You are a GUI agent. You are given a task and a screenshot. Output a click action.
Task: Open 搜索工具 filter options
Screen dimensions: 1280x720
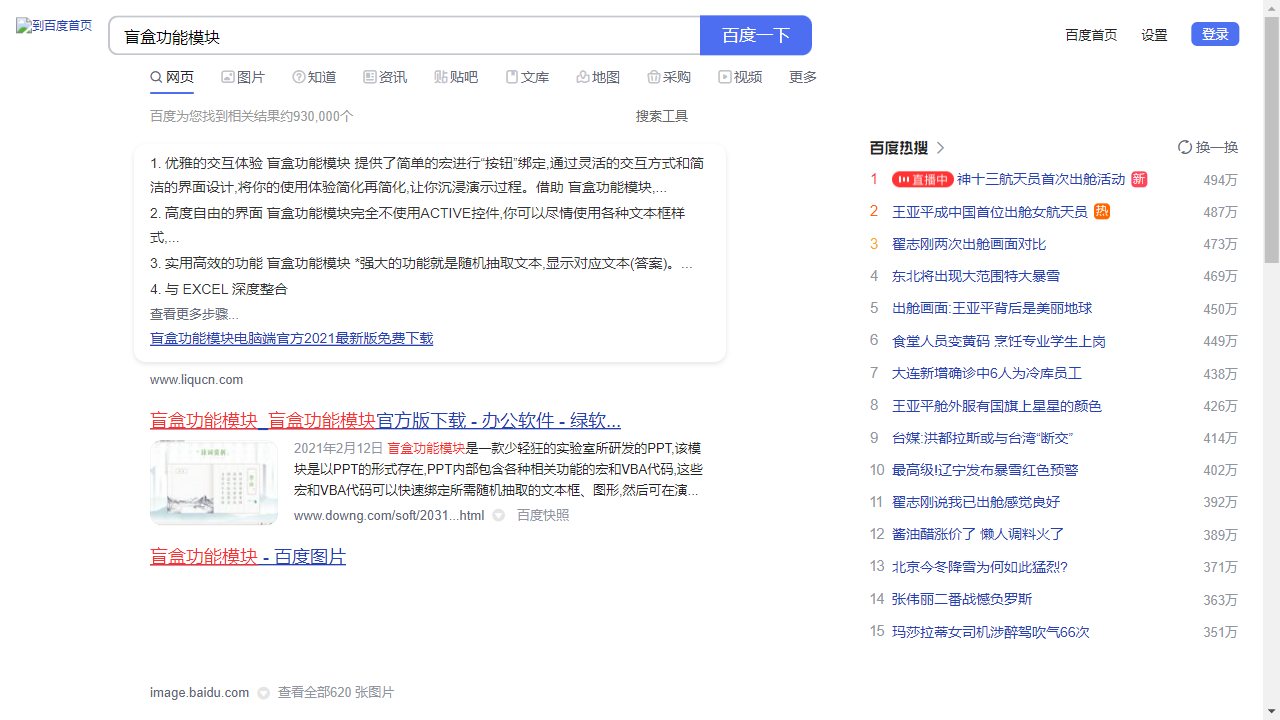click(662, 116)
